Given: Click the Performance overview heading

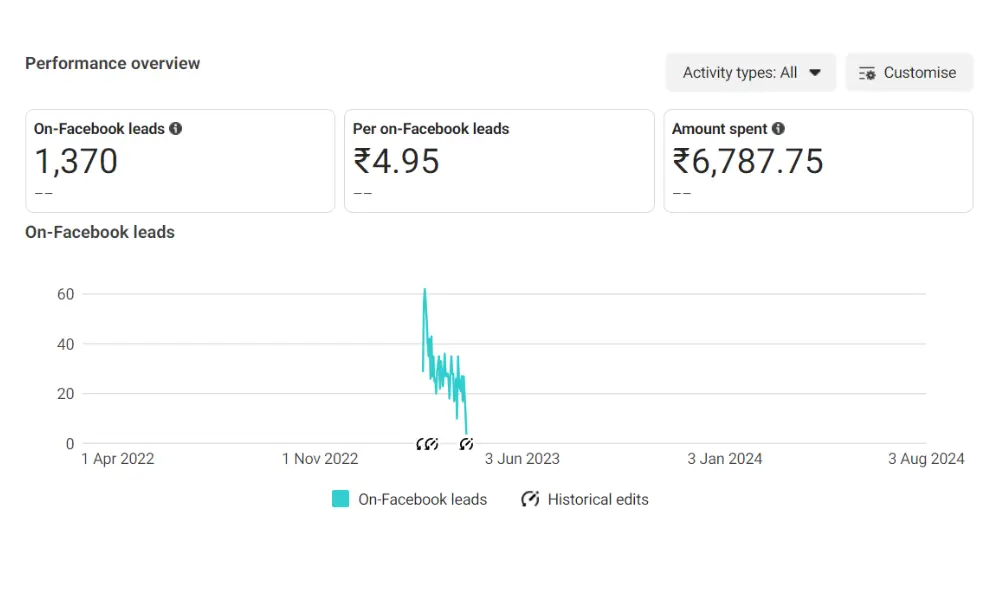Looking at the screenshot, I should coord(113,63).
